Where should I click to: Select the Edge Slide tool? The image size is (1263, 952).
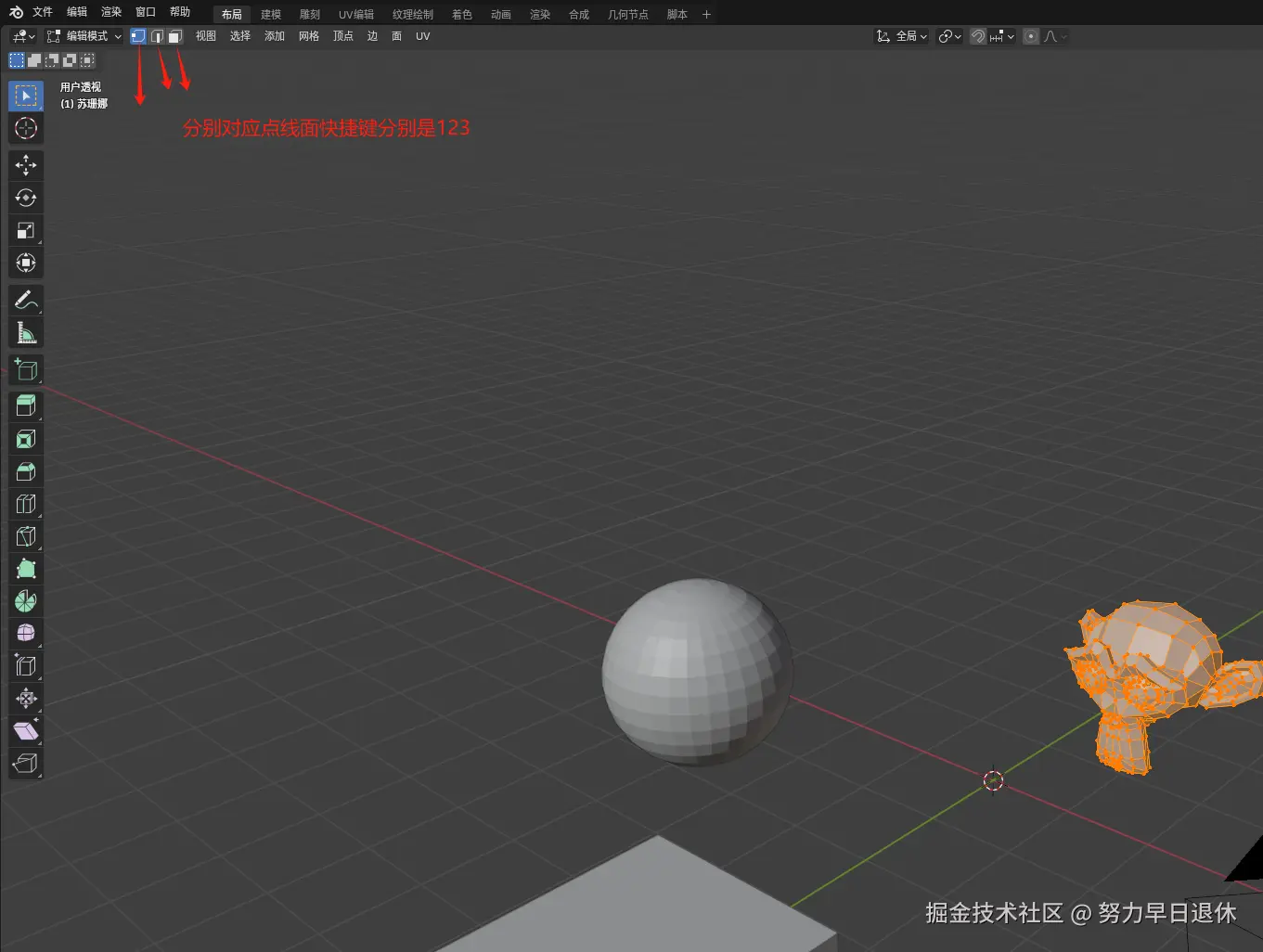tap(26, 666)
